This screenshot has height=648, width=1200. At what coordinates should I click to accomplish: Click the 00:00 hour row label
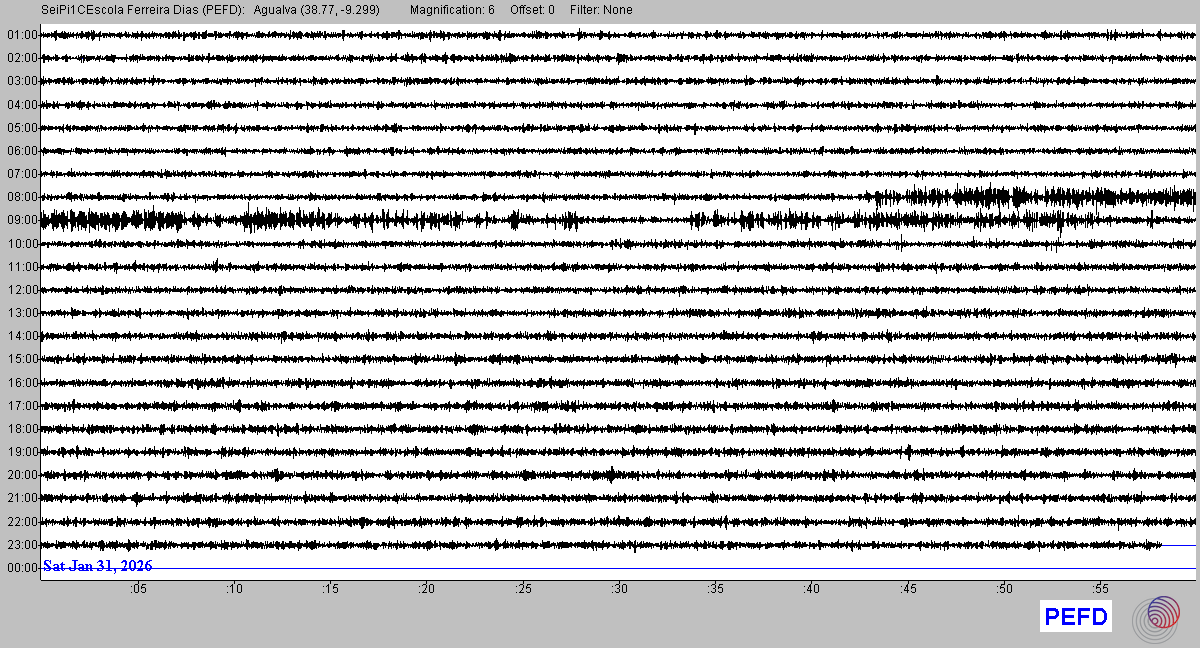click(x=21, y=568)
